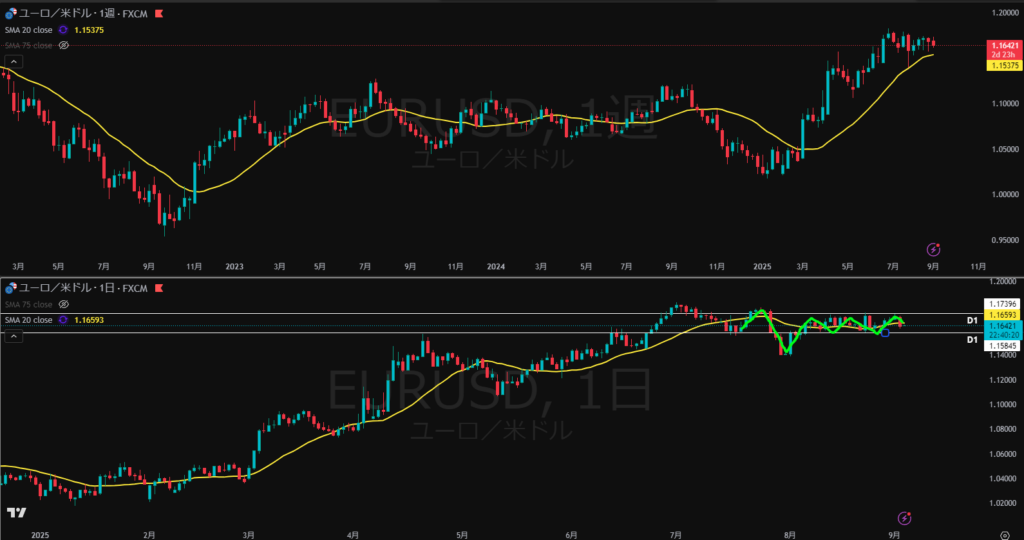
Task: Click purple refresh icon beside weekly SMA 20
Action: pyautogui.click(x=63, y=29)
